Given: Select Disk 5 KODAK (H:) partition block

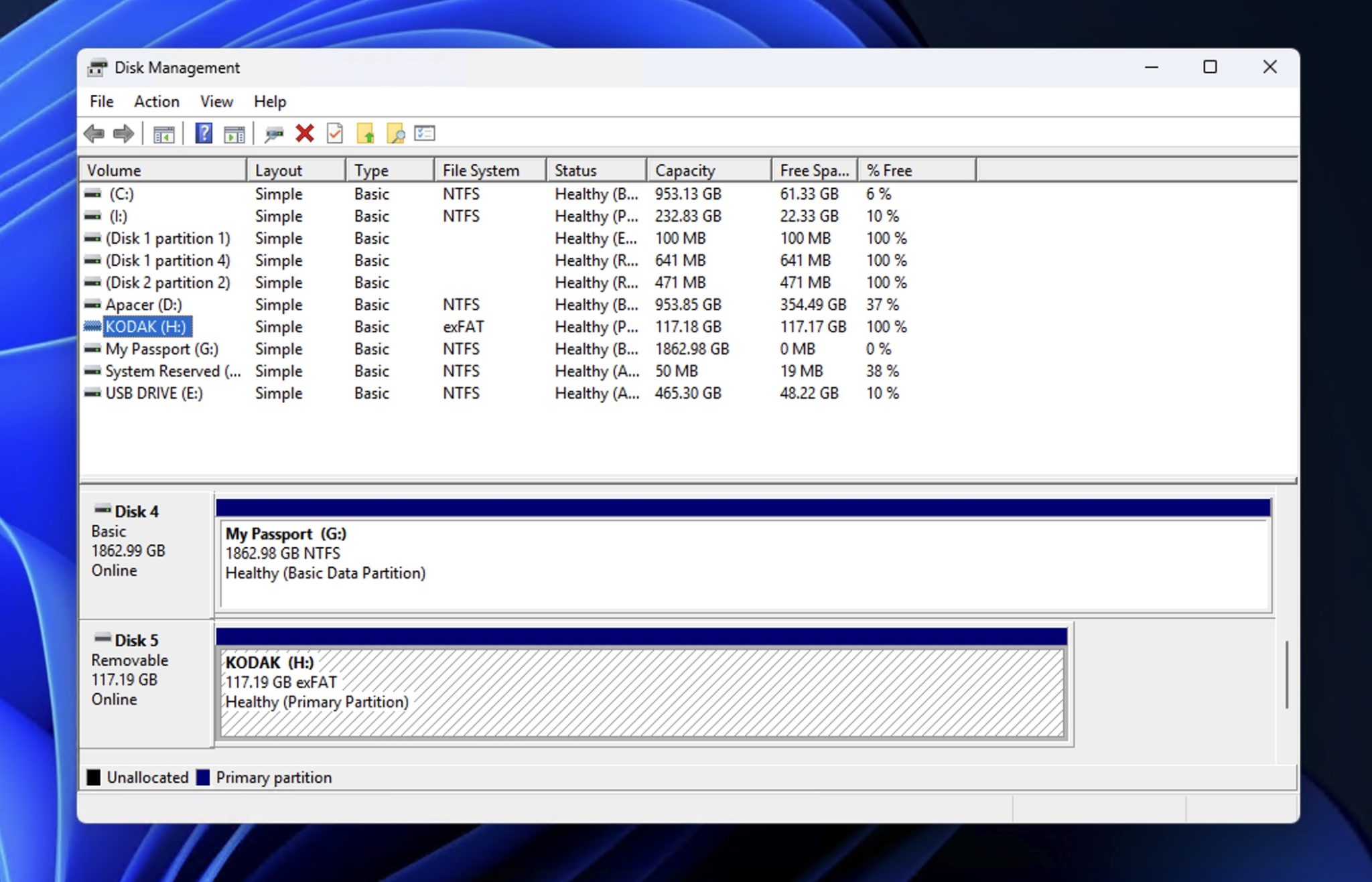Looking at the screenshot, I should pos(641,692).
